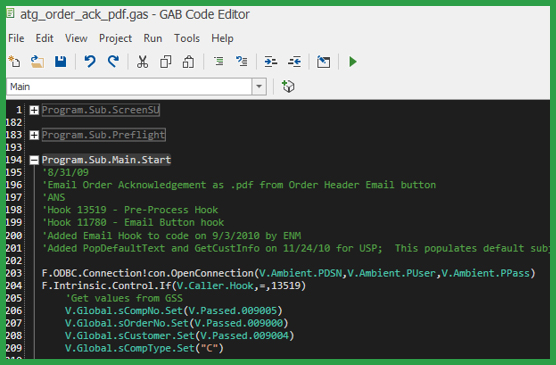The image size is (556, 365).
Task: Click V.Passed.009005 value in line 206
Action: point(232,311)
